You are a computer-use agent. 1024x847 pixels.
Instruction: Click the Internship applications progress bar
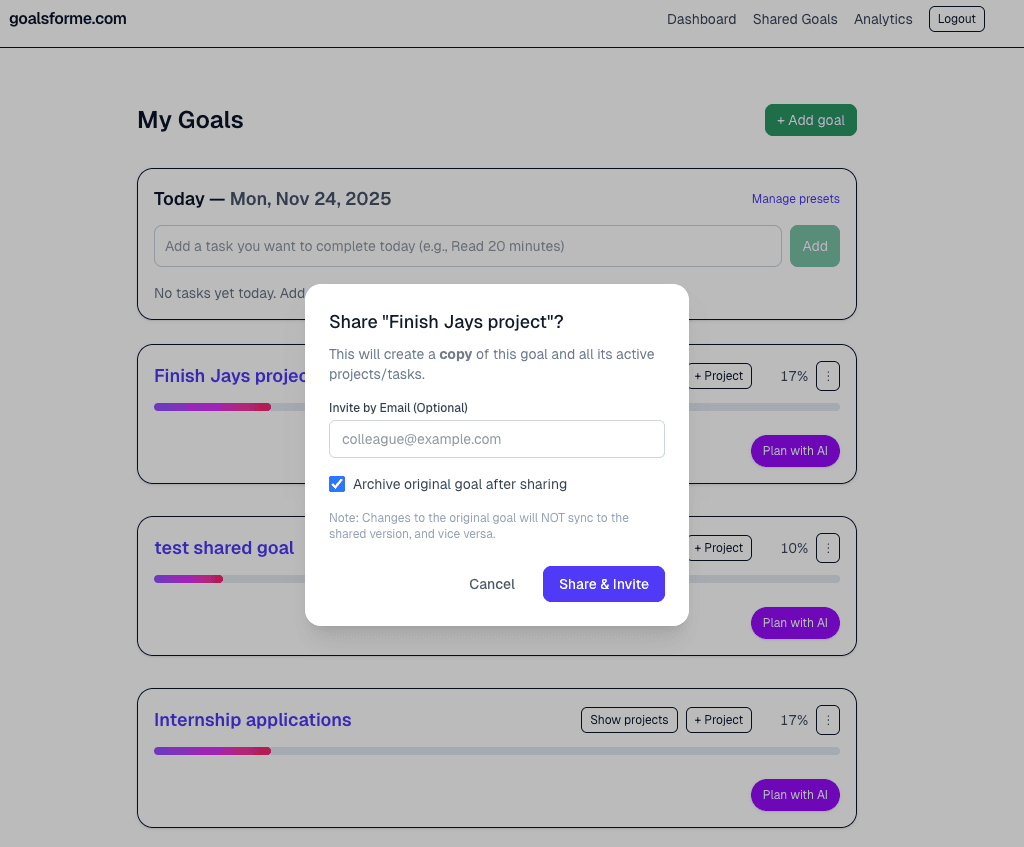point(497,751)
